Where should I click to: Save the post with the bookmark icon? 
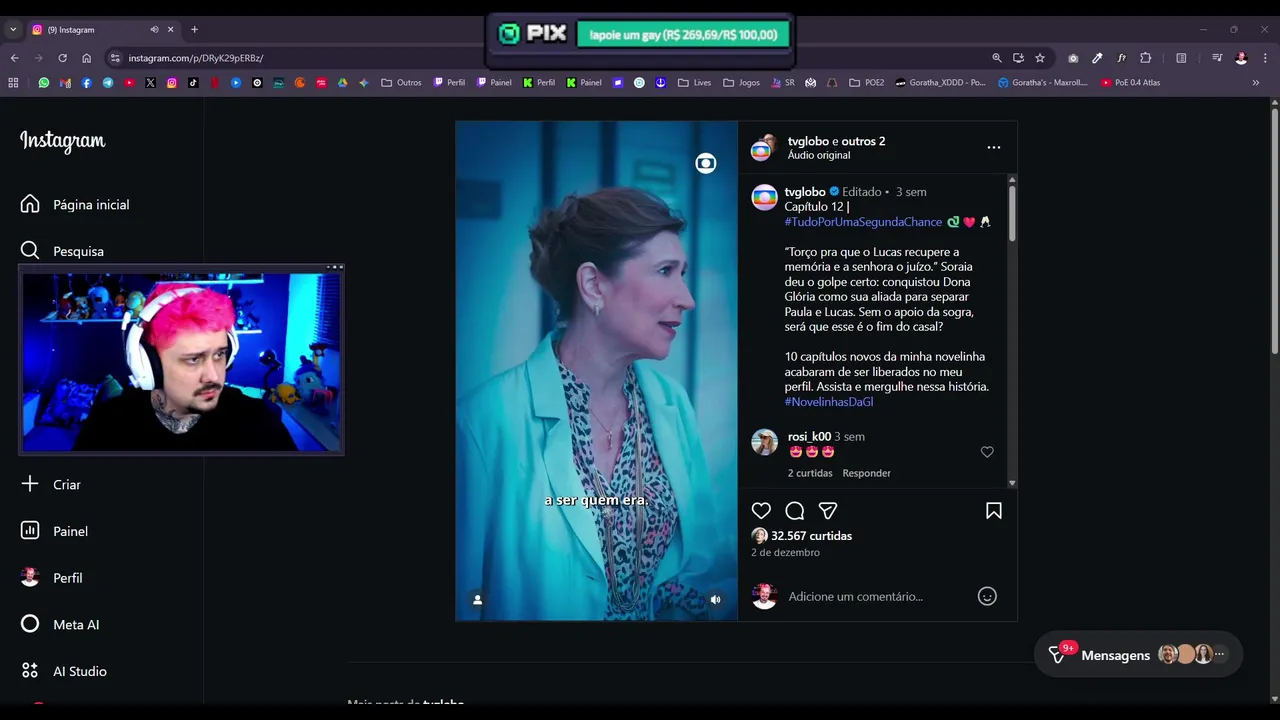(994, 511)
